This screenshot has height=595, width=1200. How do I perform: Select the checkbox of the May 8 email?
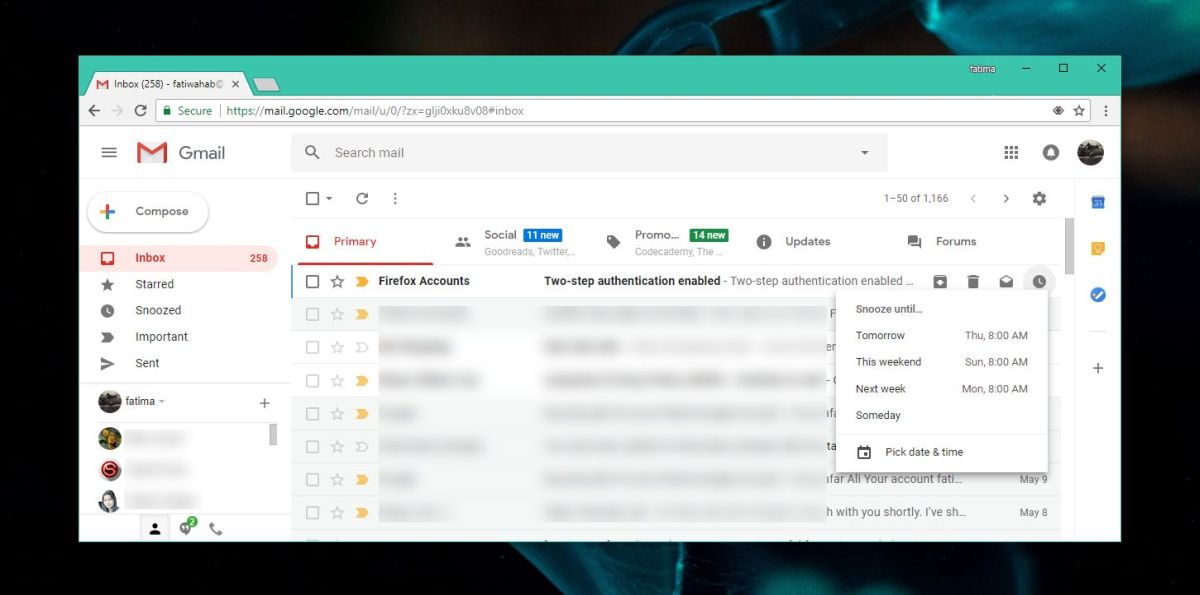(312, 513)
